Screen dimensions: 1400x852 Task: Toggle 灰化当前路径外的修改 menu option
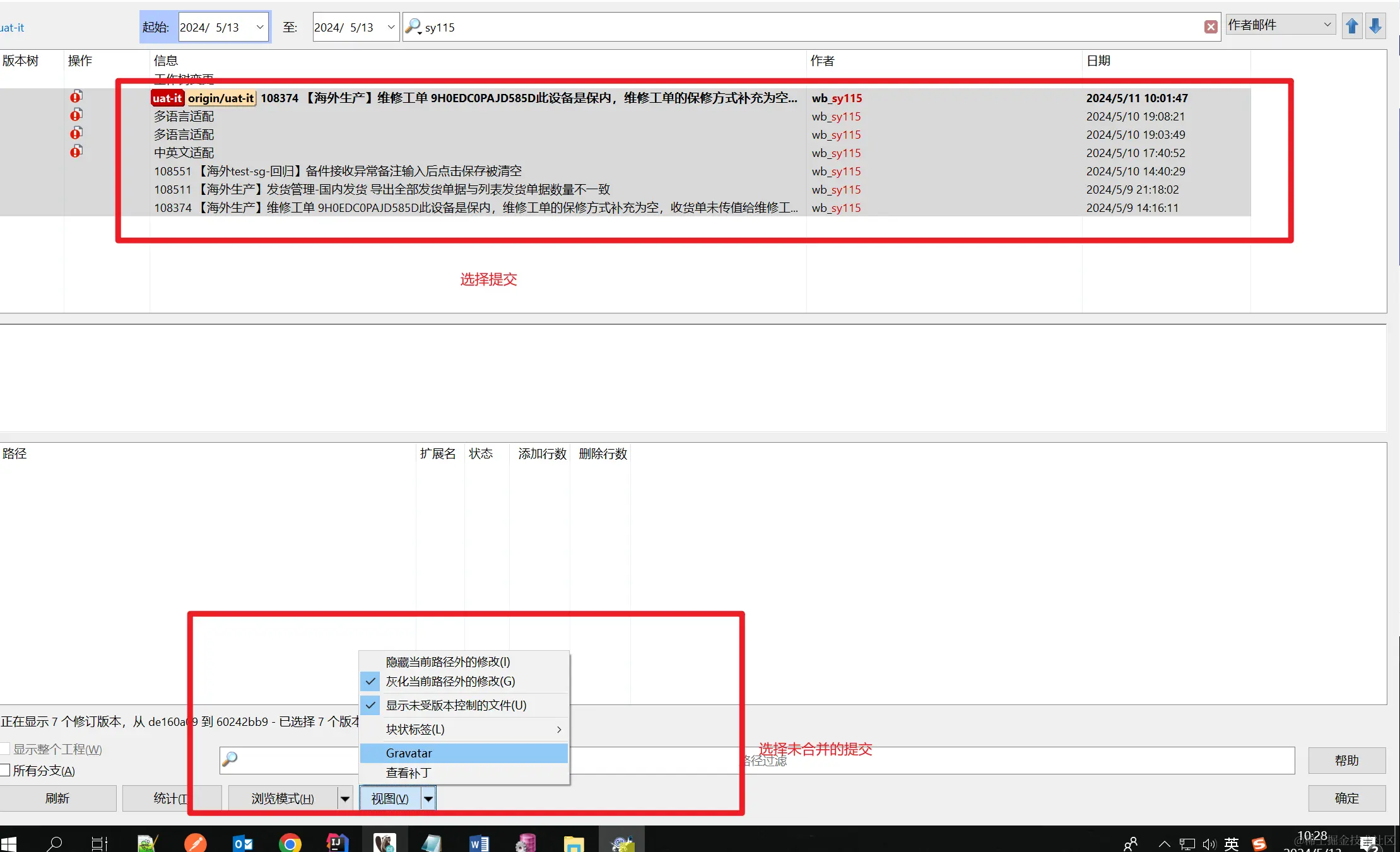(464, 681)
